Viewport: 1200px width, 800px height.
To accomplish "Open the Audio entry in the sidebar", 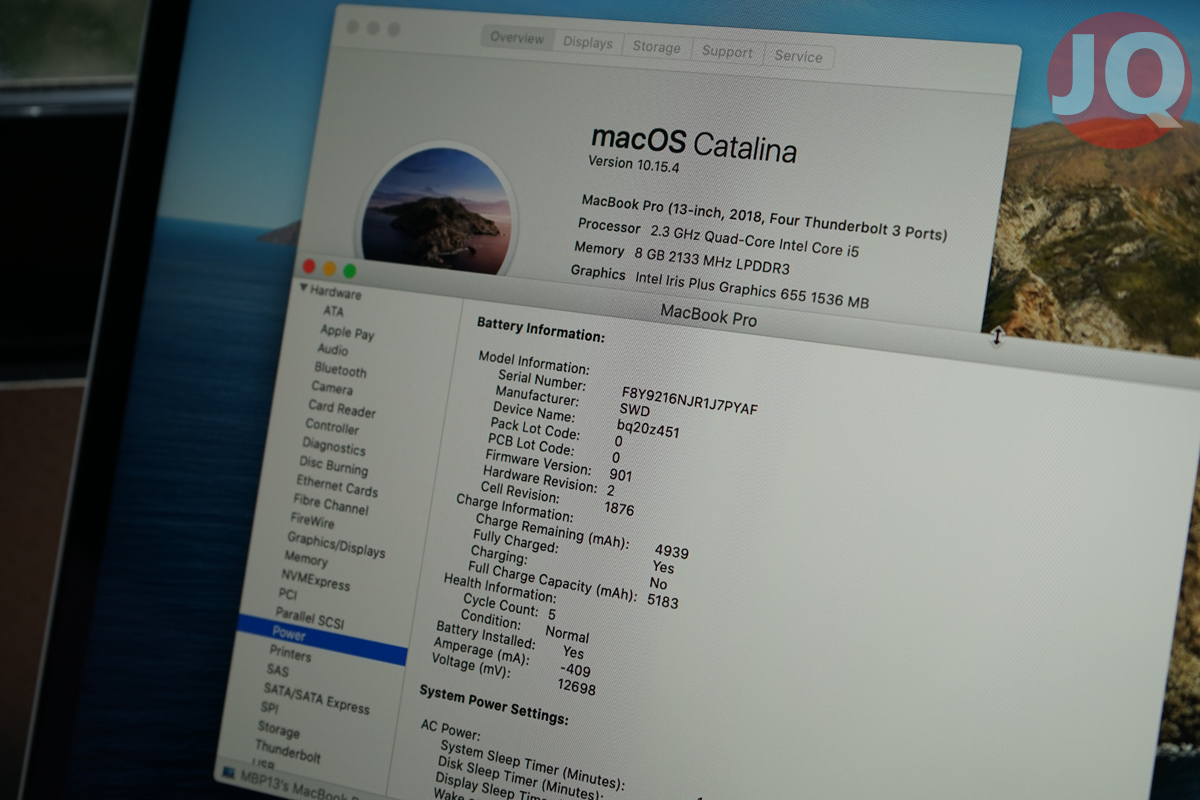I will point(333,350).
